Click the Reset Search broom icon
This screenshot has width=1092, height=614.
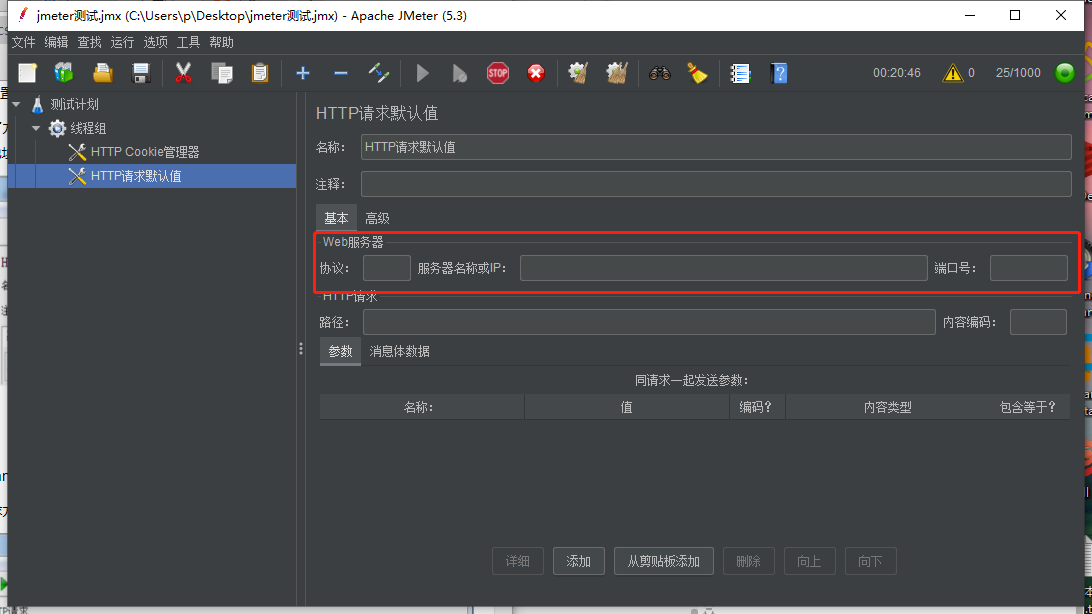pos(697,73)
